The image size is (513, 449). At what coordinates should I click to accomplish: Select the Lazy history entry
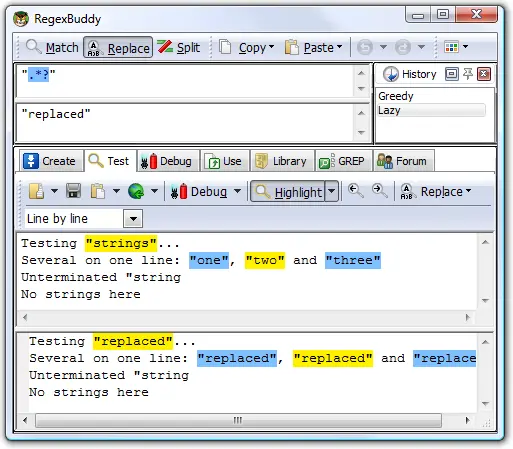click(432, 110)
